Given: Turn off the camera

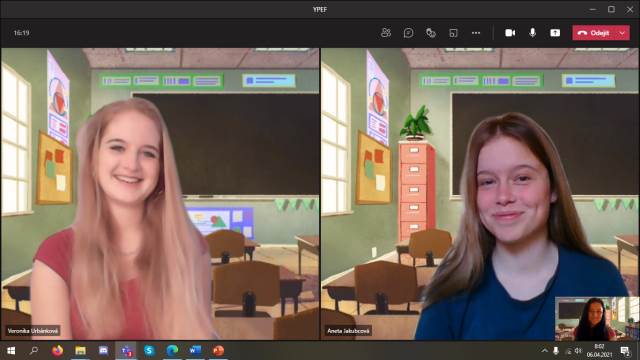Looking at the screenshot, I should [x=510, y=33].
